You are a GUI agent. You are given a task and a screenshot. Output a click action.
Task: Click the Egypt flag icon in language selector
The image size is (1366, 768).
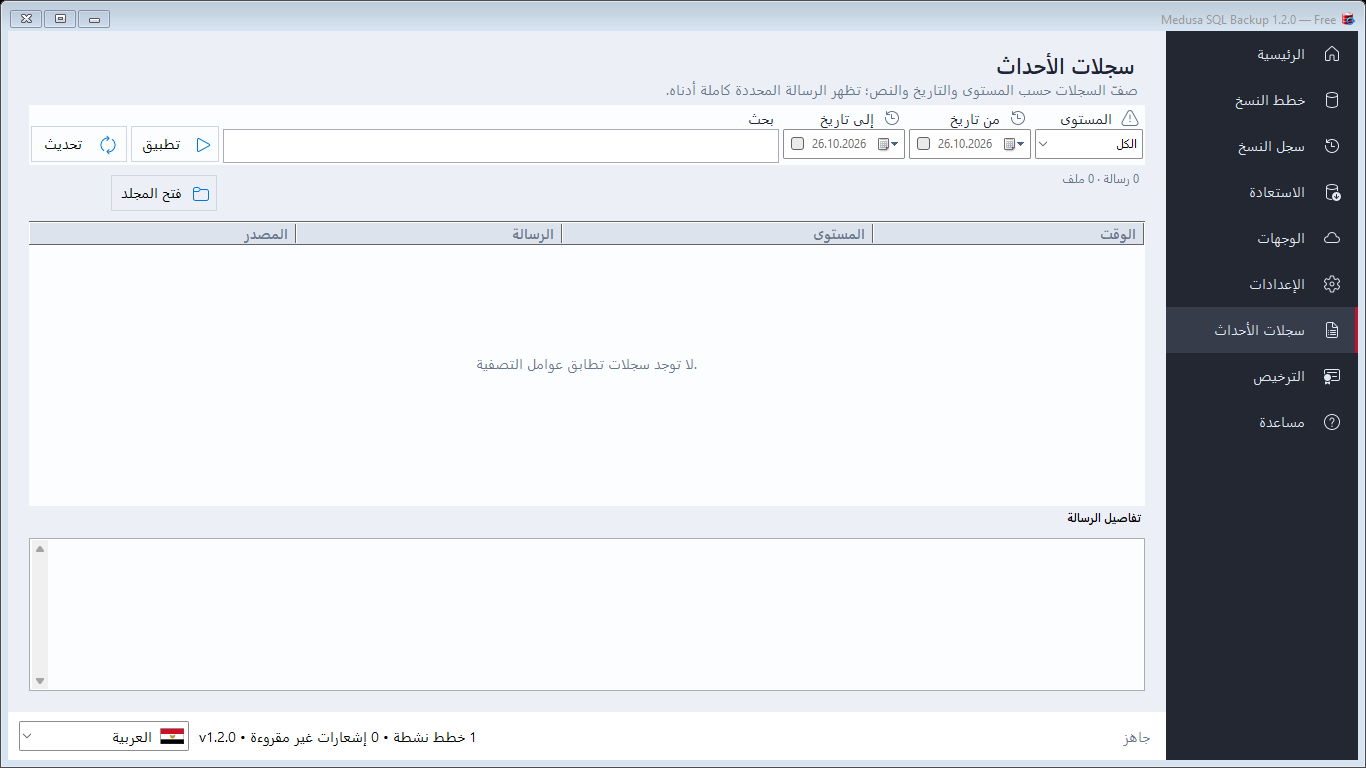pyautogui.click(x=172, y=737)
